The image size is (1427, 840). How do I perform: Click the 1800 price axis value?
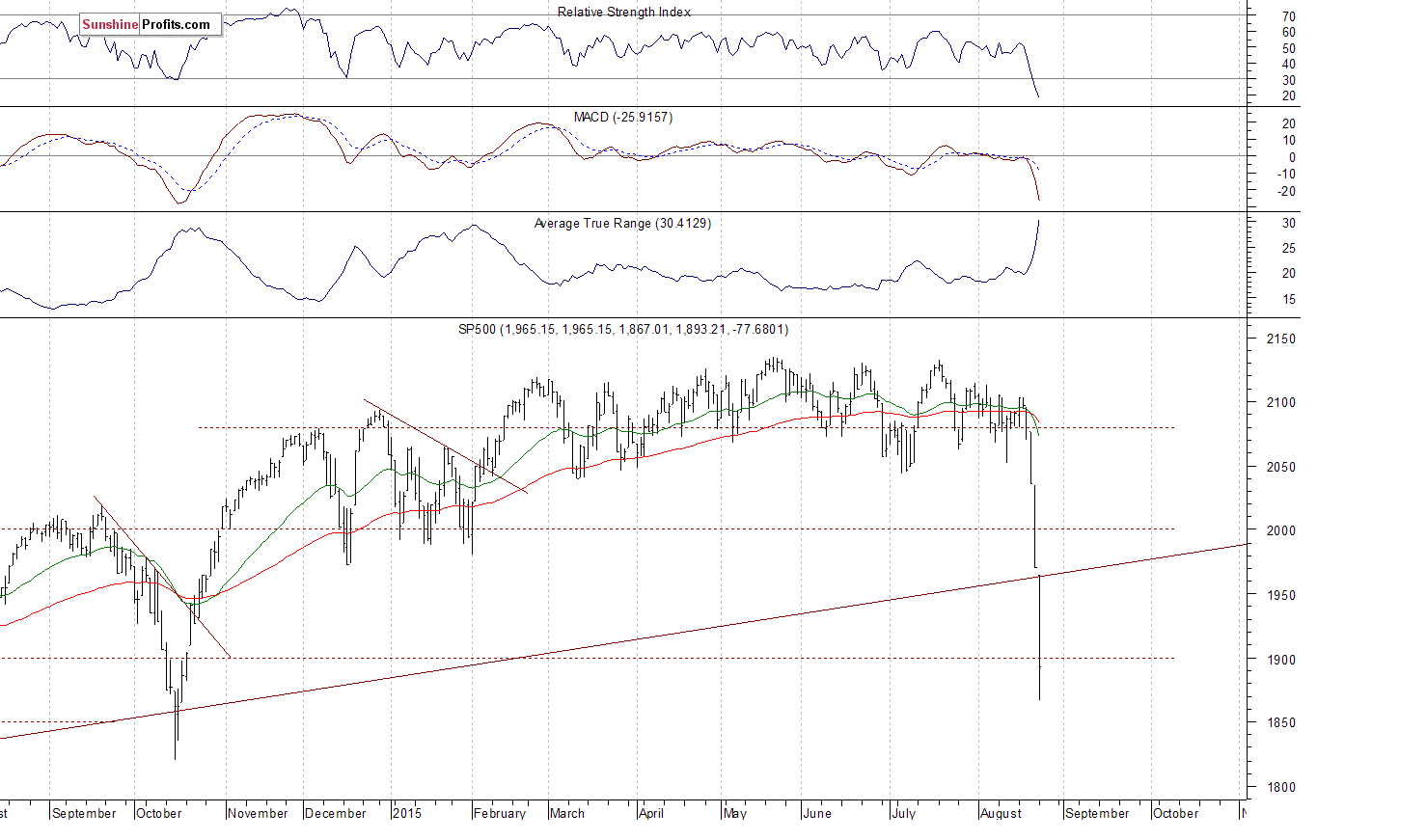click(x=1281, y=788)
